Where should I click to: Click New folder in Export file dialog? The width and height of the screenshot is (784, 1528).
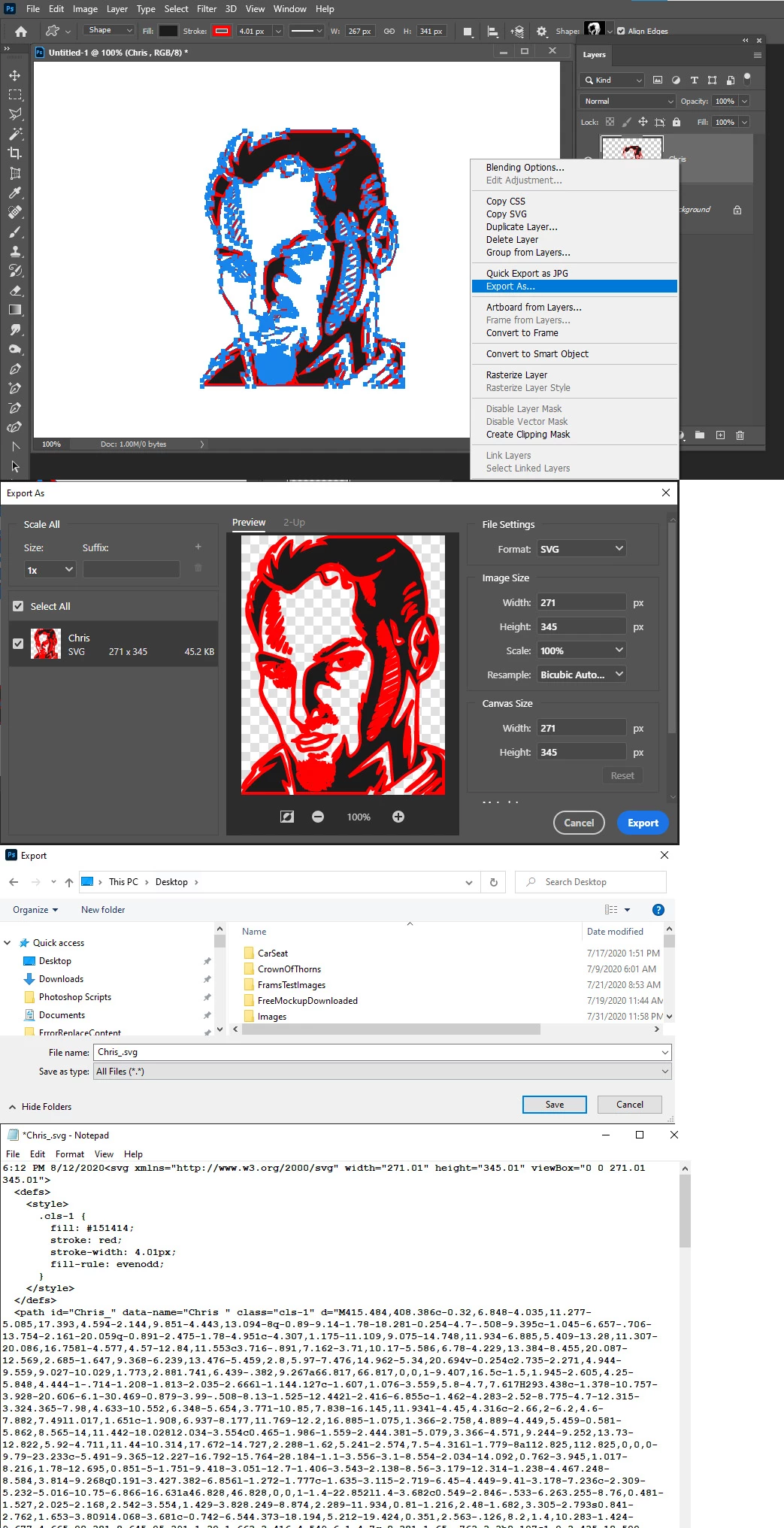point(103,910)
